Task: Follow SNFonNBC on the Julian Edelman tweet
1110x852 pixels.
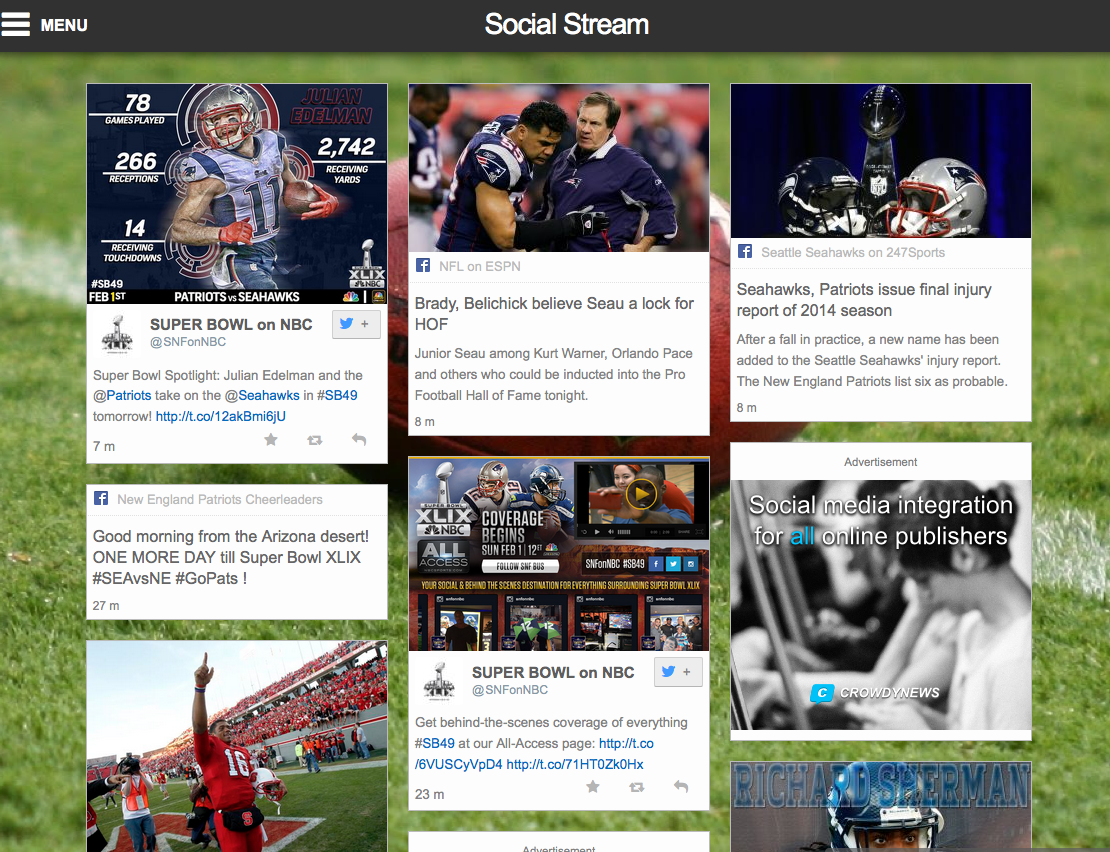Action: point(356,324)
